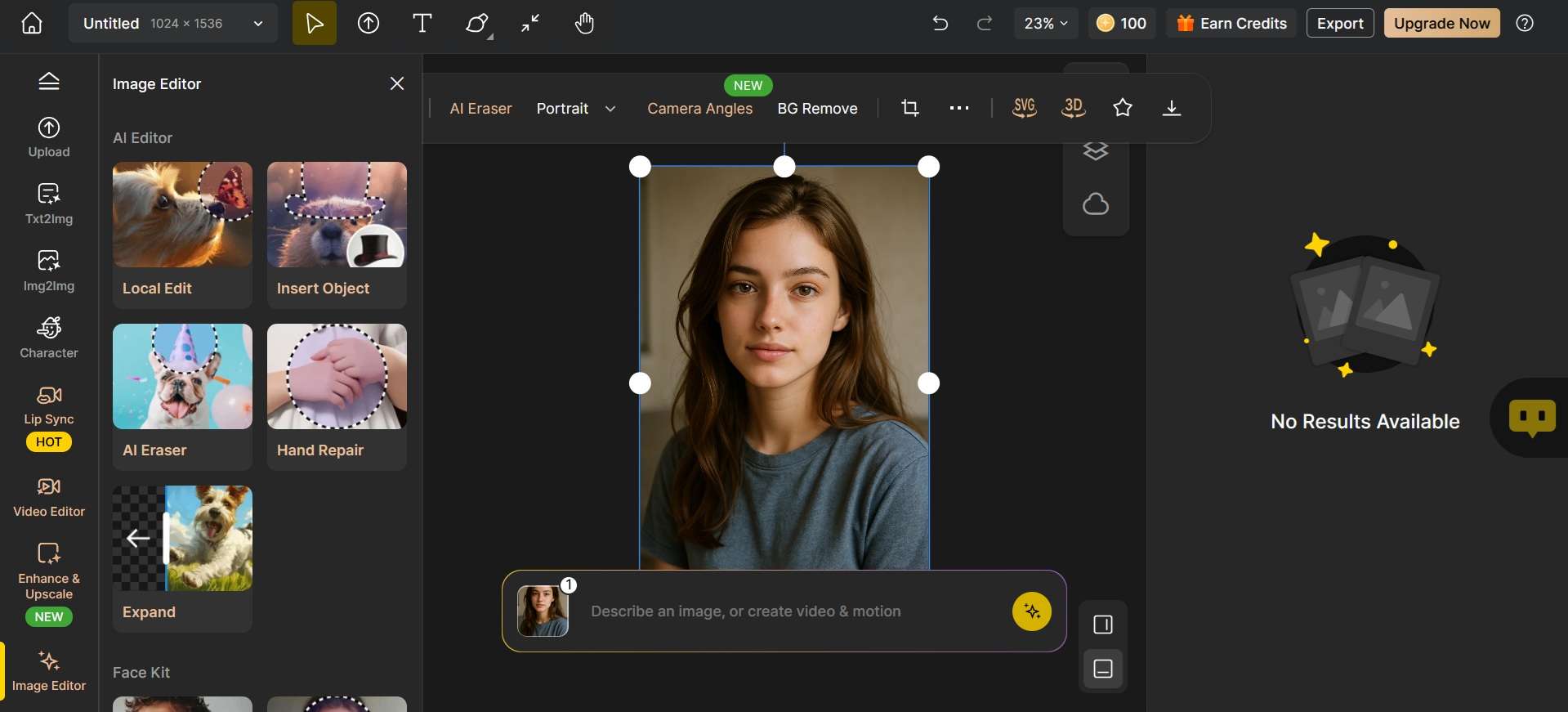1568x712 pixels.
Task: Open the 23% zoom dropdown
Action: (x=1046, y=23)
